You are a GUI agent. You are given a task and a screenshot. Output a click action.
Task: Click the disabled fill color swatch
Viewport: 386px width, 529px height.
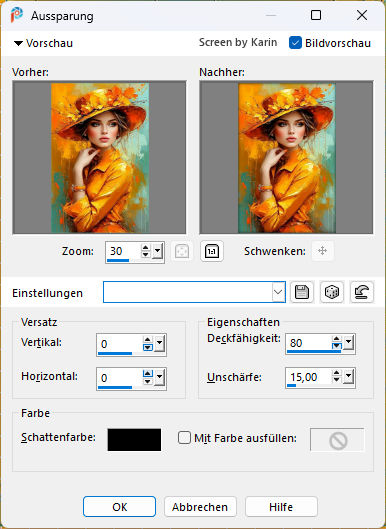tap(337, 440)
